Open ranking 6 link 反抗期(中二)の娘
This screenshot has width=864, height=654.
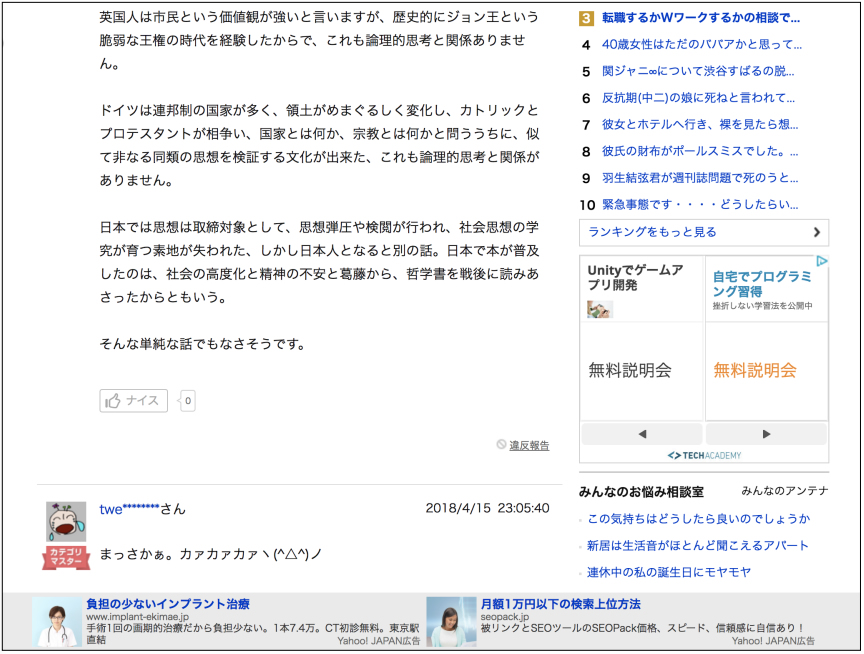tap(698, 98)
